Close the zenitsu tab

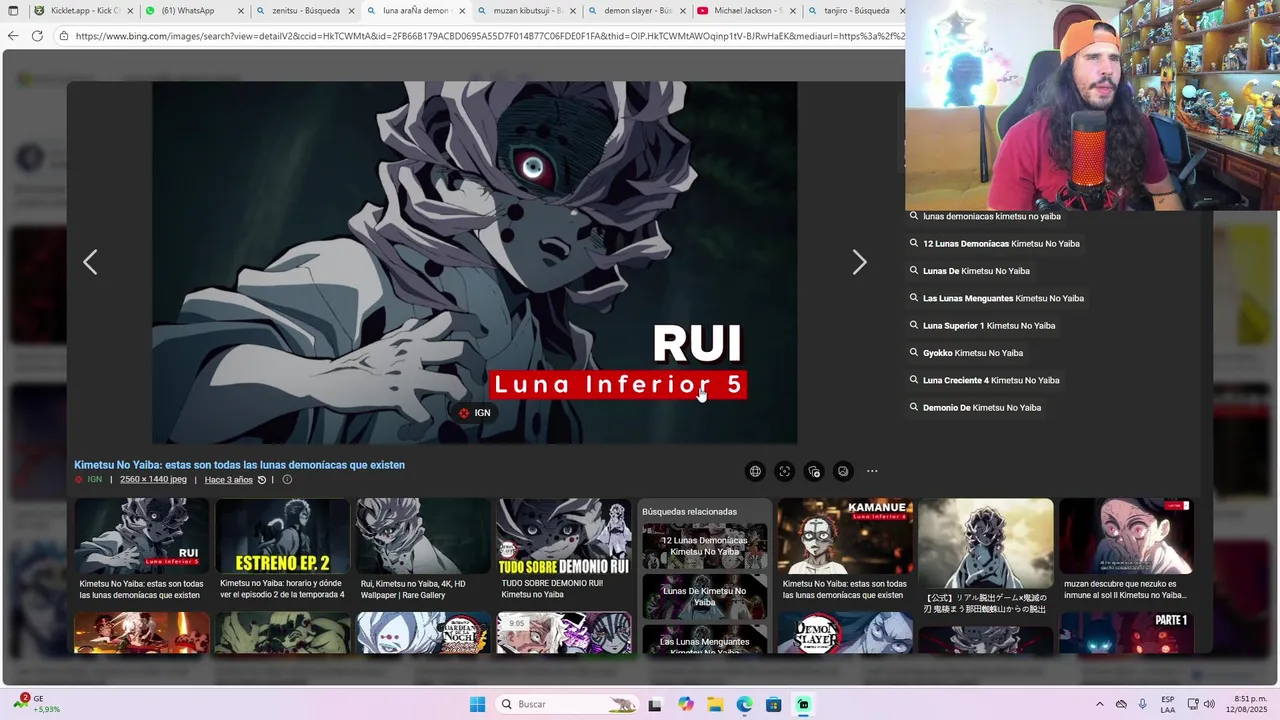click(351, 11)
